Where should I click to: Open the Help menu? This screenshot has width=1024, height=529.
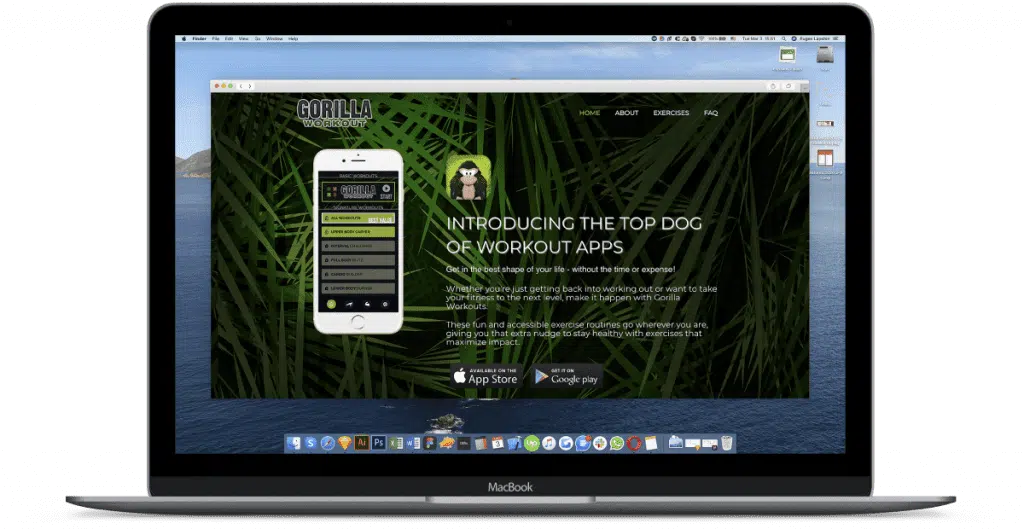click(293, 39)
